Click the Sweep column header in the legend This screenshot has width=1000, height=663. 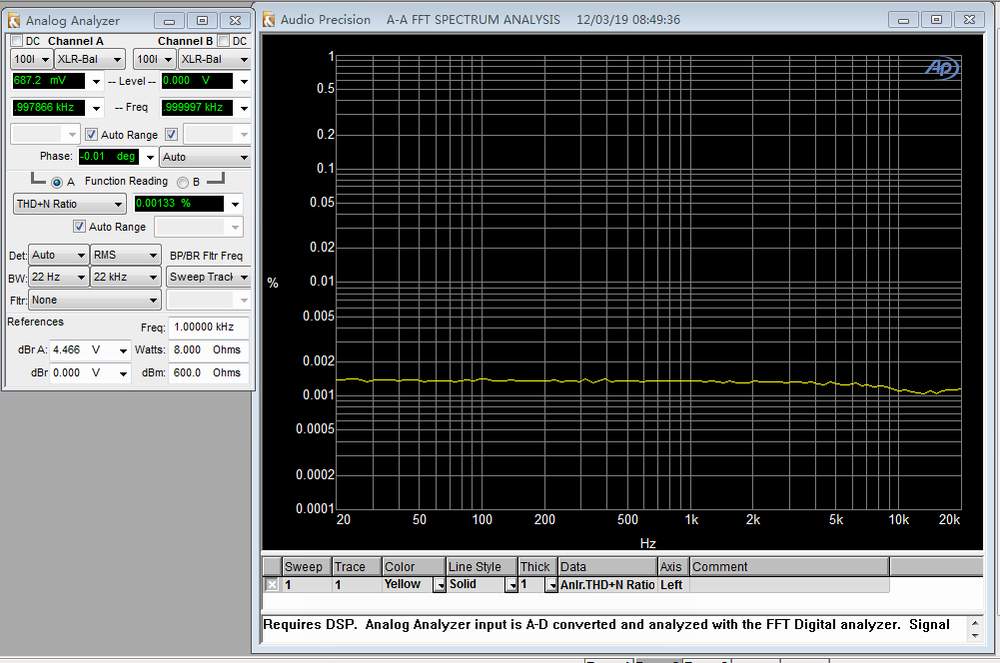pyautogui.click(x=307, y=567)
